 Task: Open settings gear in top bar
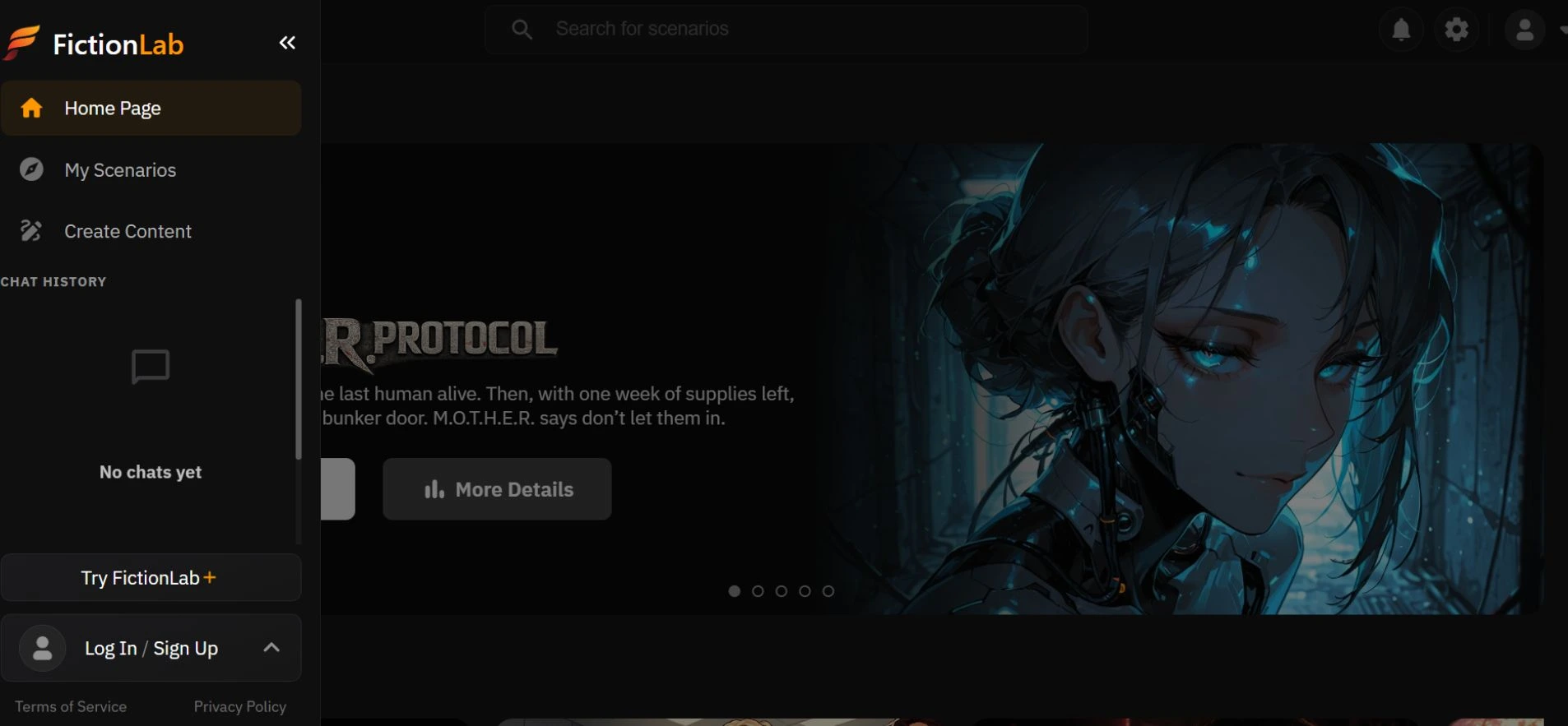[1457, 30]
